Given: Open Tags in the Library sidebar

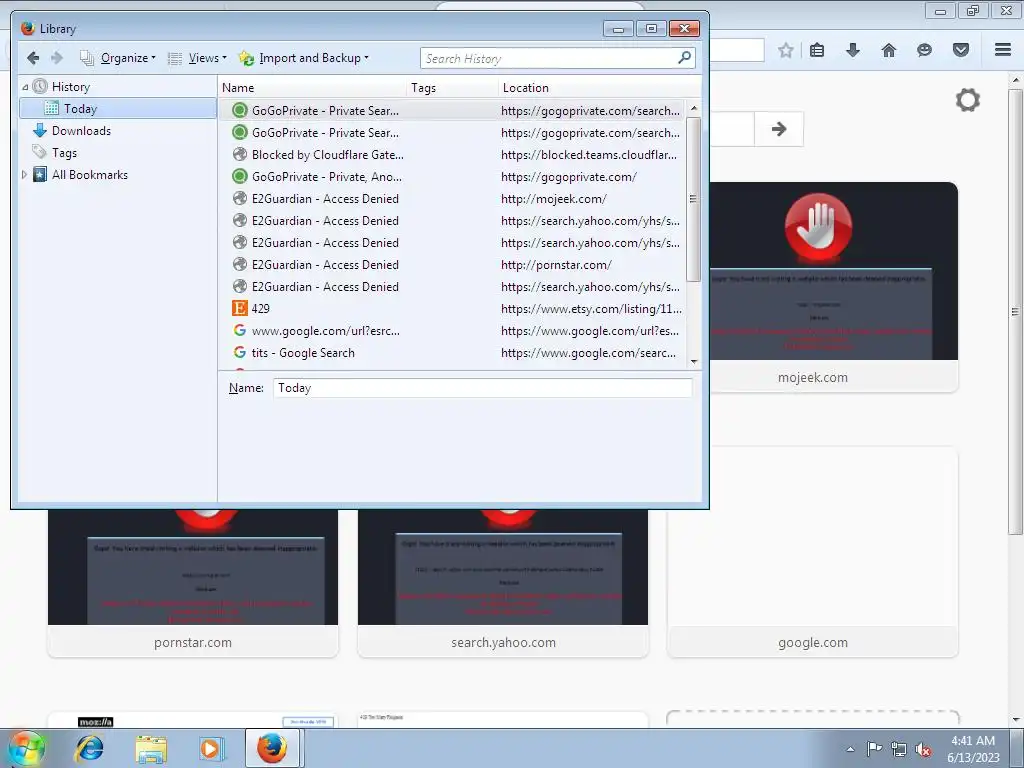Looking at the screenshot, I should pos(64,153).
